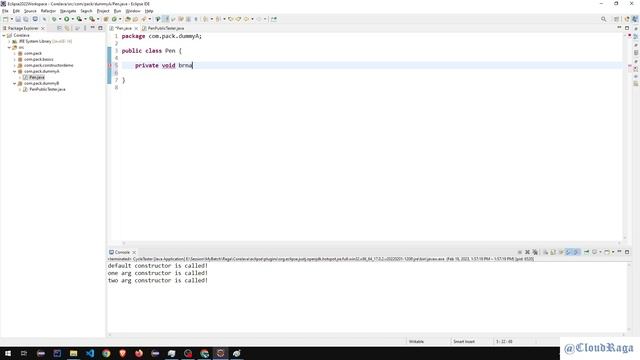Select com.pack.constructordemo in Package Explorer
Image resolution: width=640 pixels, height=360 pixels.
click(x=48, y=65)
